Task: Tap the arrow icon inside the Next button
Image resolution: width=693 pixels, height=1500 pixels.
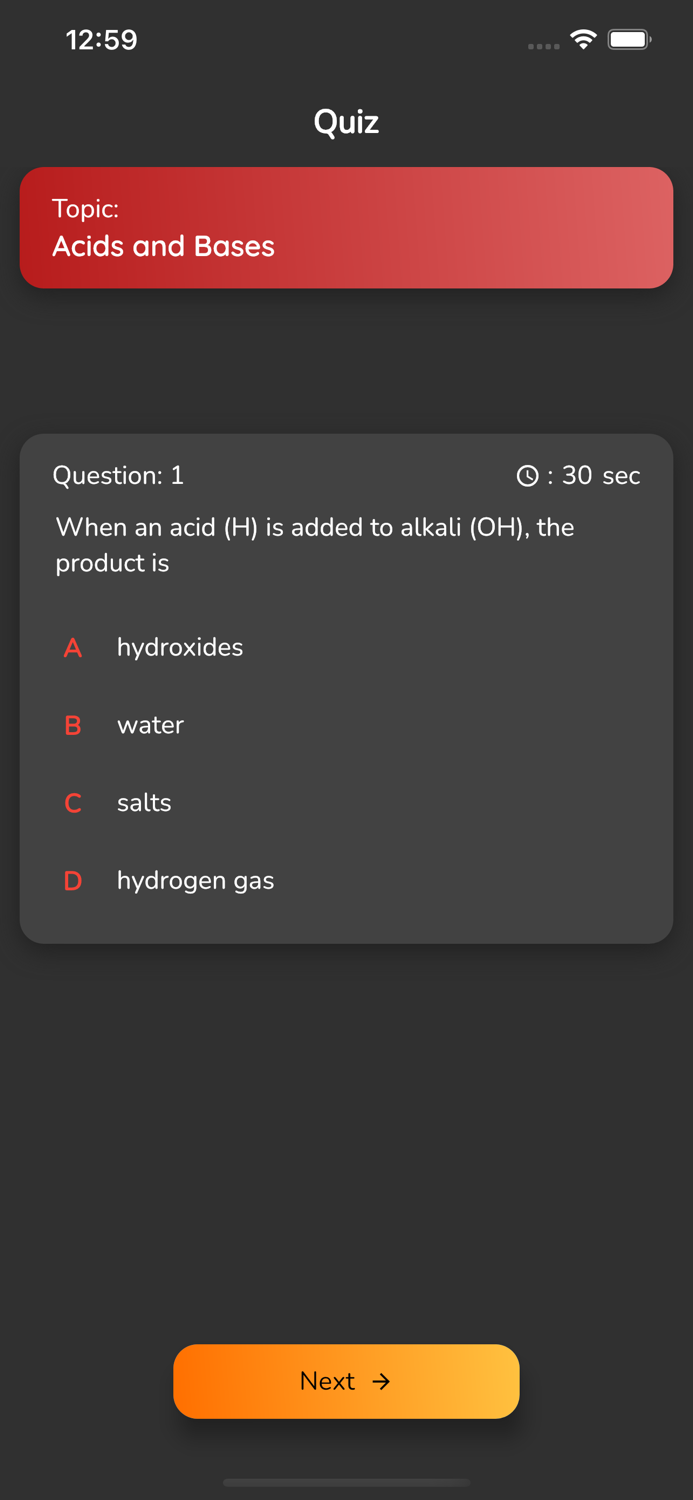Action: coord(383,1382)
